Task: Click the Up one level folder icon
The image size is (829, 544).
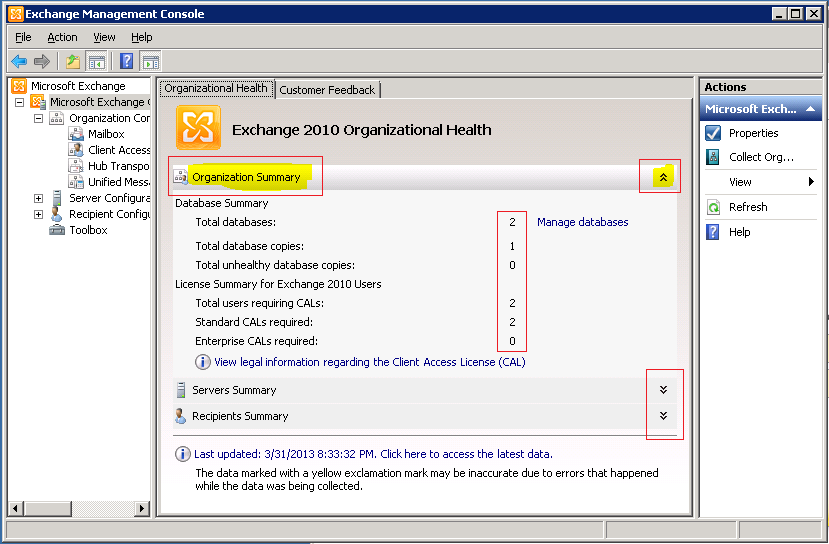Action: click(73, 62)
